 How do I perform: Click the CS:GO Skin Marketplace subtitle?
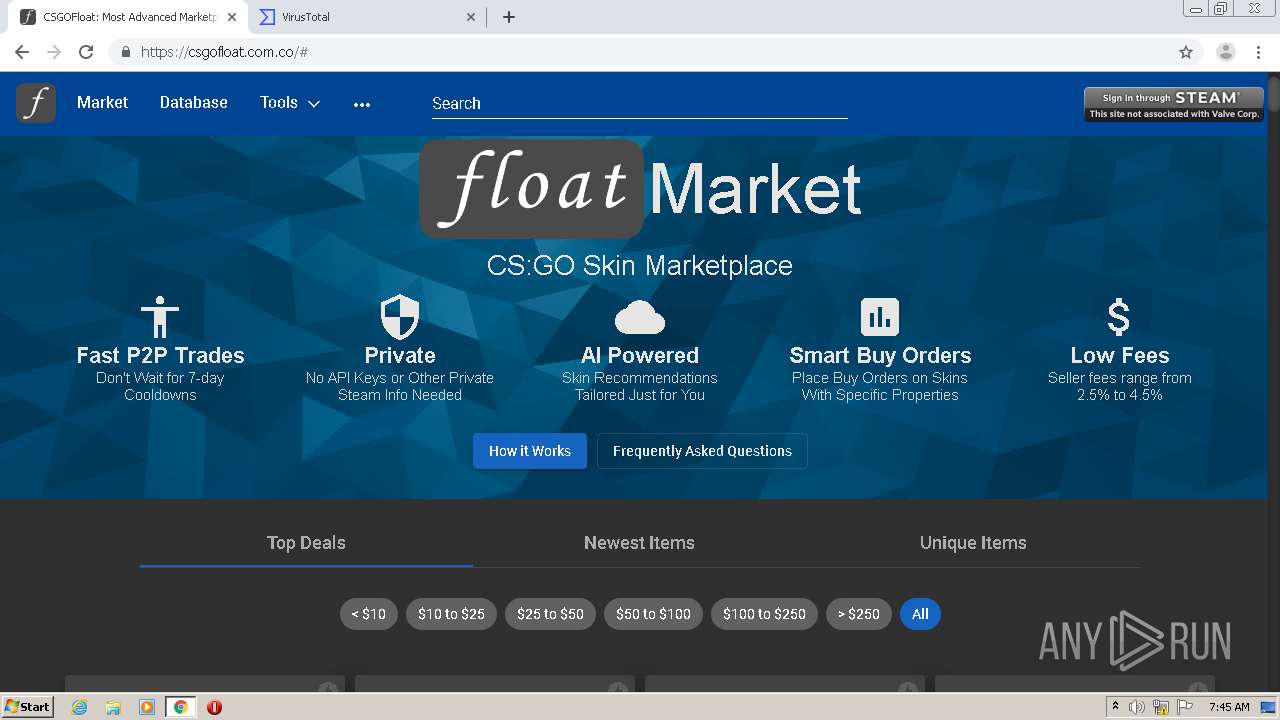640,266
